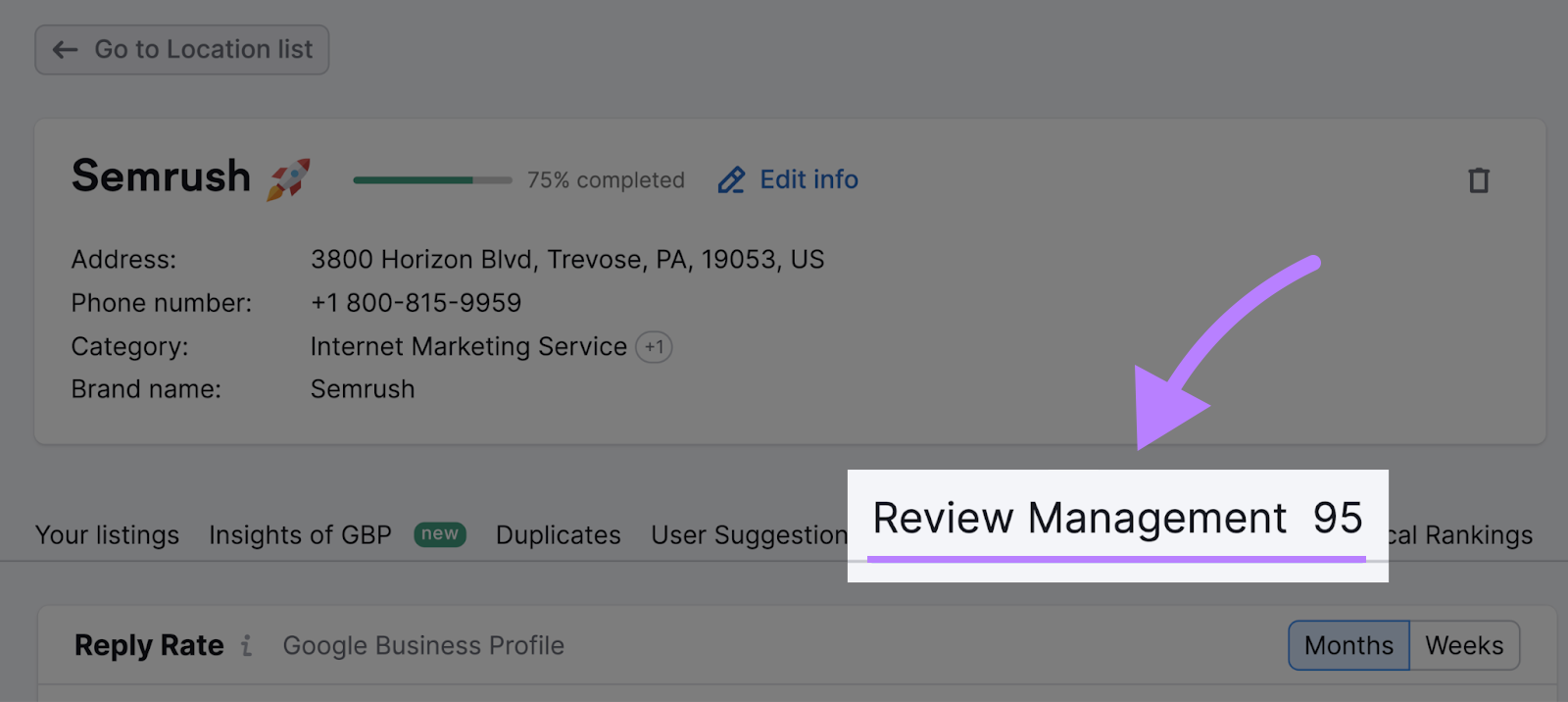Click the Semrush brand name value
This screenshot has height=702, width=1568.
pyautogui.click(x=363, y=389)
